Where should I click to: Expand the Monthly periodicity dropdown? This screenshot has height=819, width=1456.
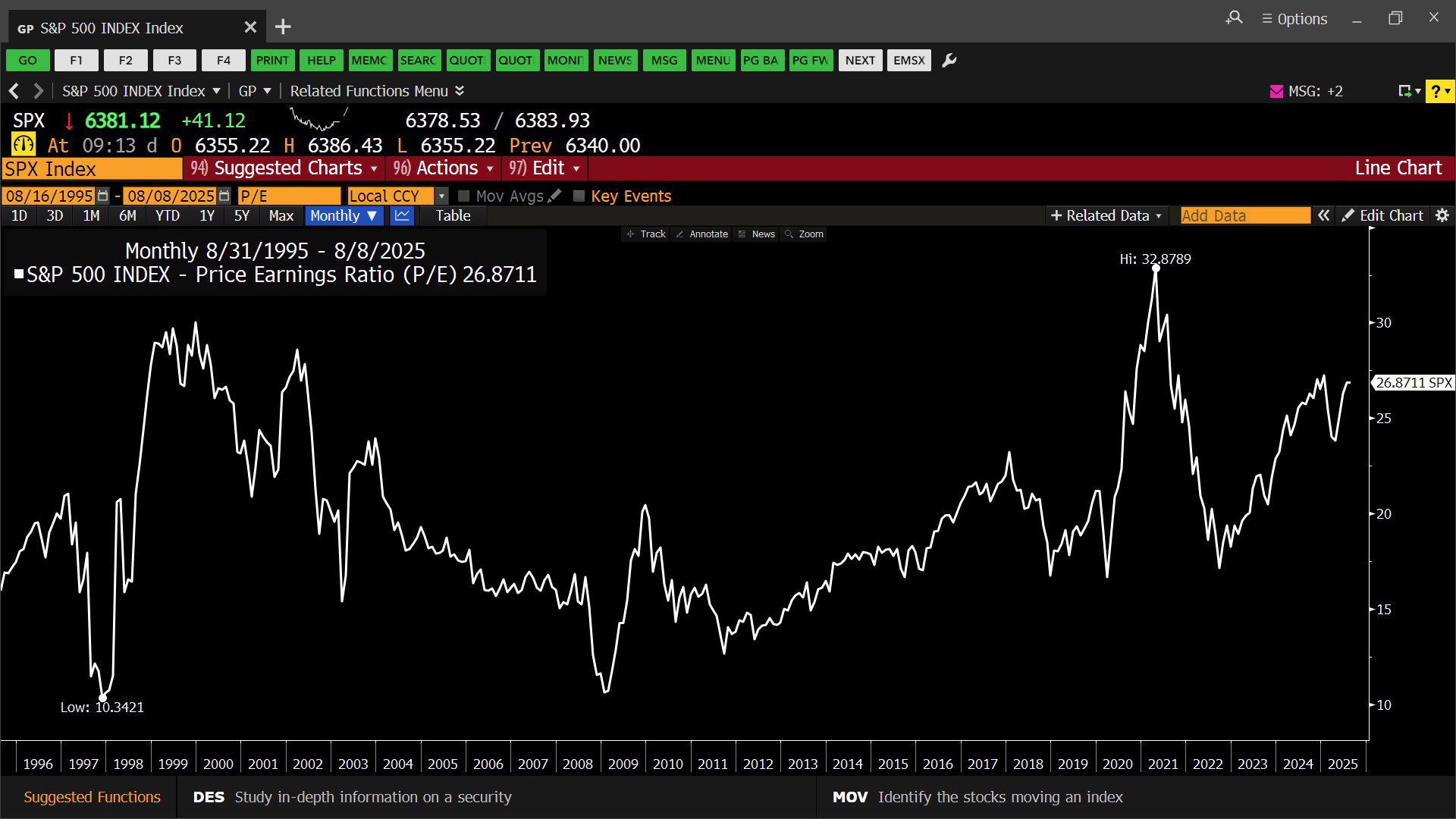tap(344, 215)
